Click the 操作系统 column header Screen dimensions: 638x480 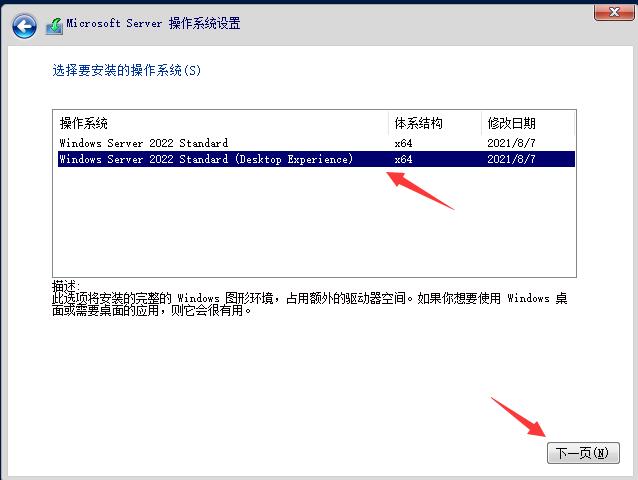pos(84,123)
